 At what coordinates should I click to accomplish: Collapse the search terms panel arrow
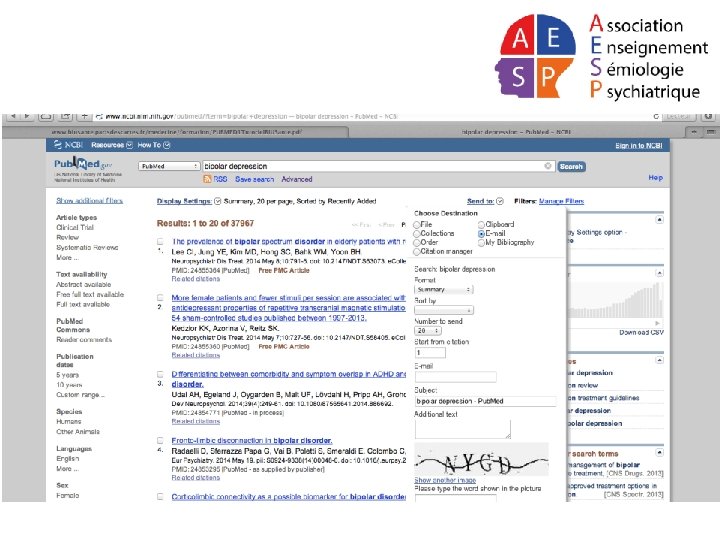(x=659, y=453)
